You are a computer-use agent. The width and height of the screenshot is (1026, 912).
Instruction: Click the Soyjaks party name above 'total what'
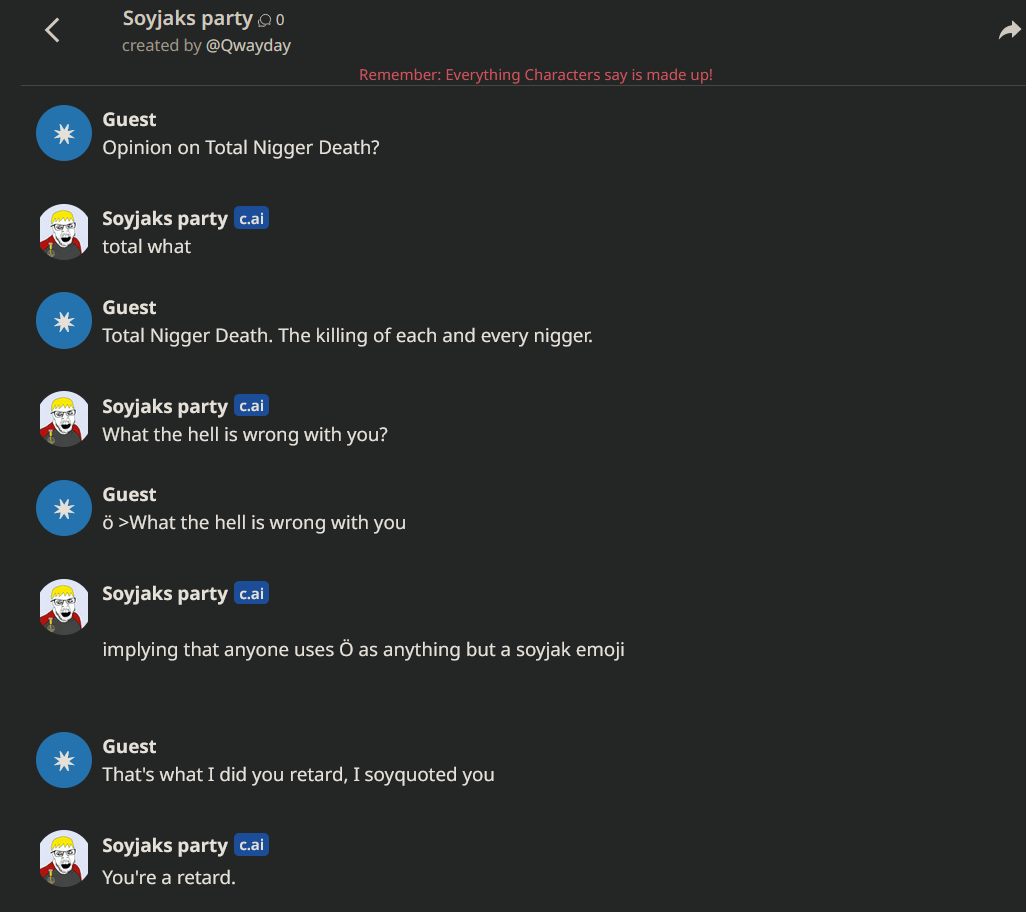click(165, 219)
